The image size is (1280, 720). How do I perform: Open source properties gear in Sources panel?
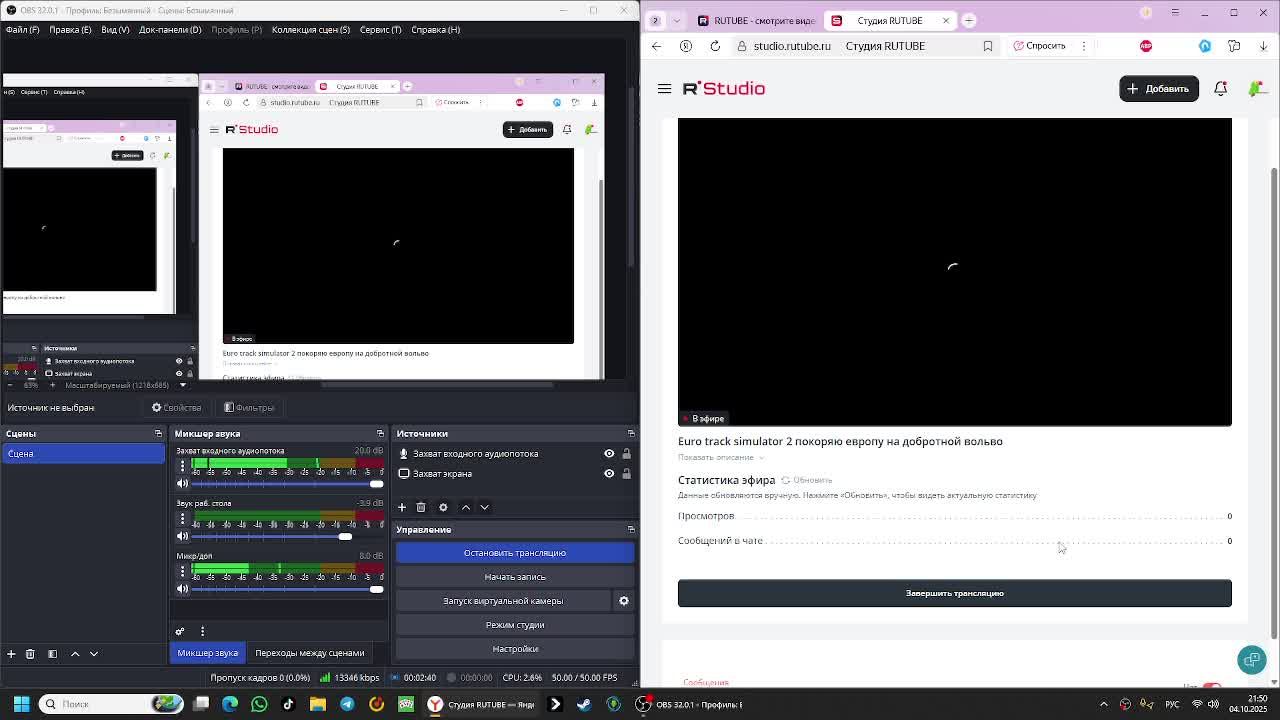coord(443,507)
